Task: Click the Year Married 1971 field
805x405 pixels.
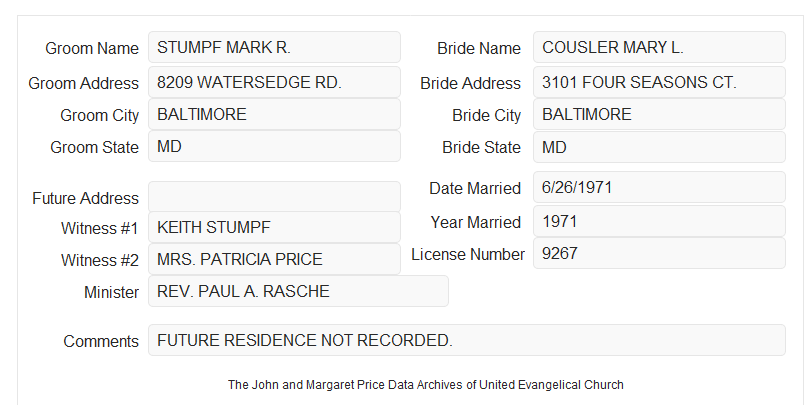Action: [659, 221]
